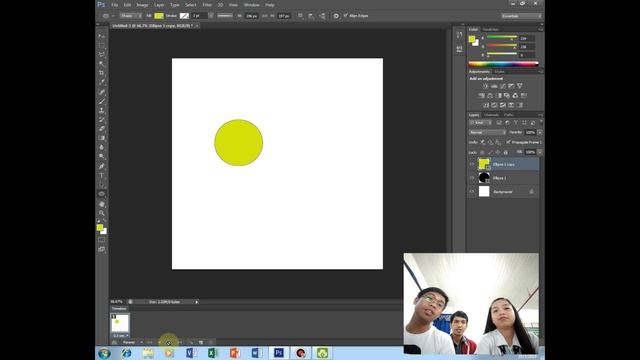Screen dimensions: 640x360
Task: Select the Eraser tool
Action: coord(102,129)
